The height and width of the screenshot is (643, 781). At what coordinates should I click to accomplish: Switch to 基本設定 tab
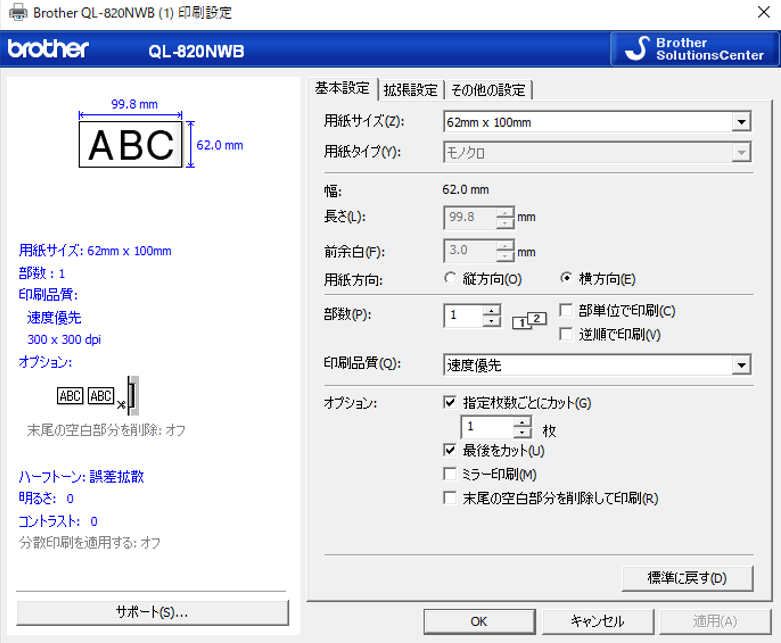pyautogui.click(x=342, y=89)
